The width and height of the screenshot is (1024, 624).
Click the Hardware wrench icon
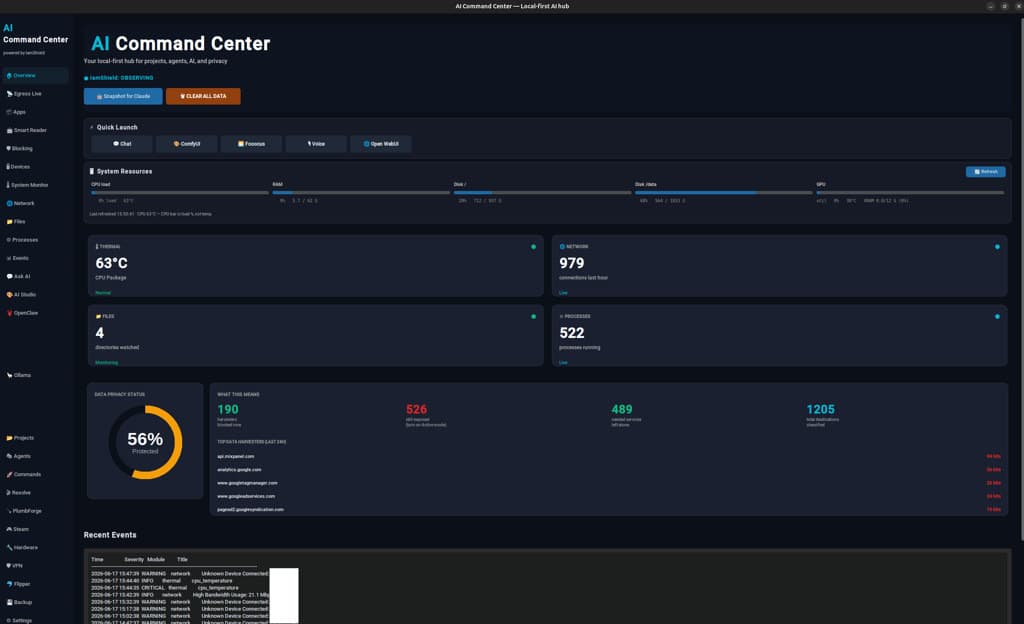coord(9,548)
